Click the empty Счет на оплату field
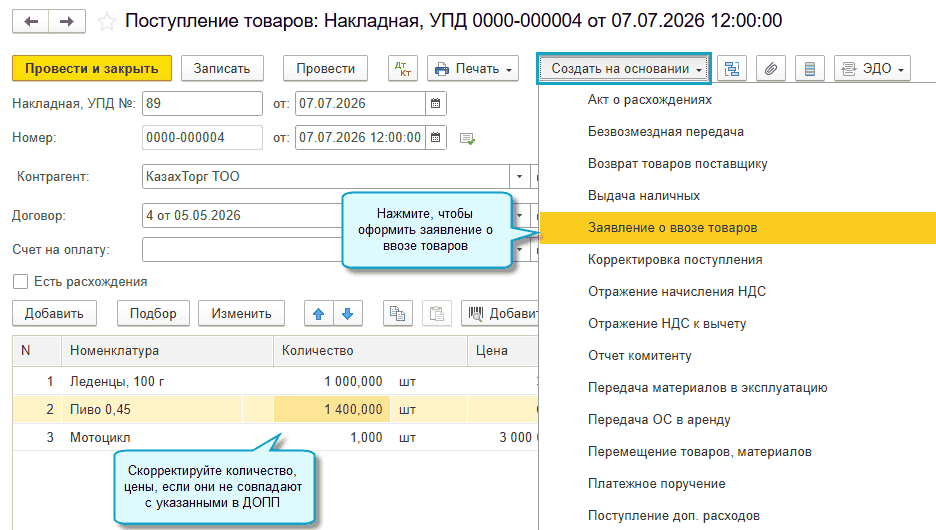Viewport: 936px width, 530px height. click(242, 249)
